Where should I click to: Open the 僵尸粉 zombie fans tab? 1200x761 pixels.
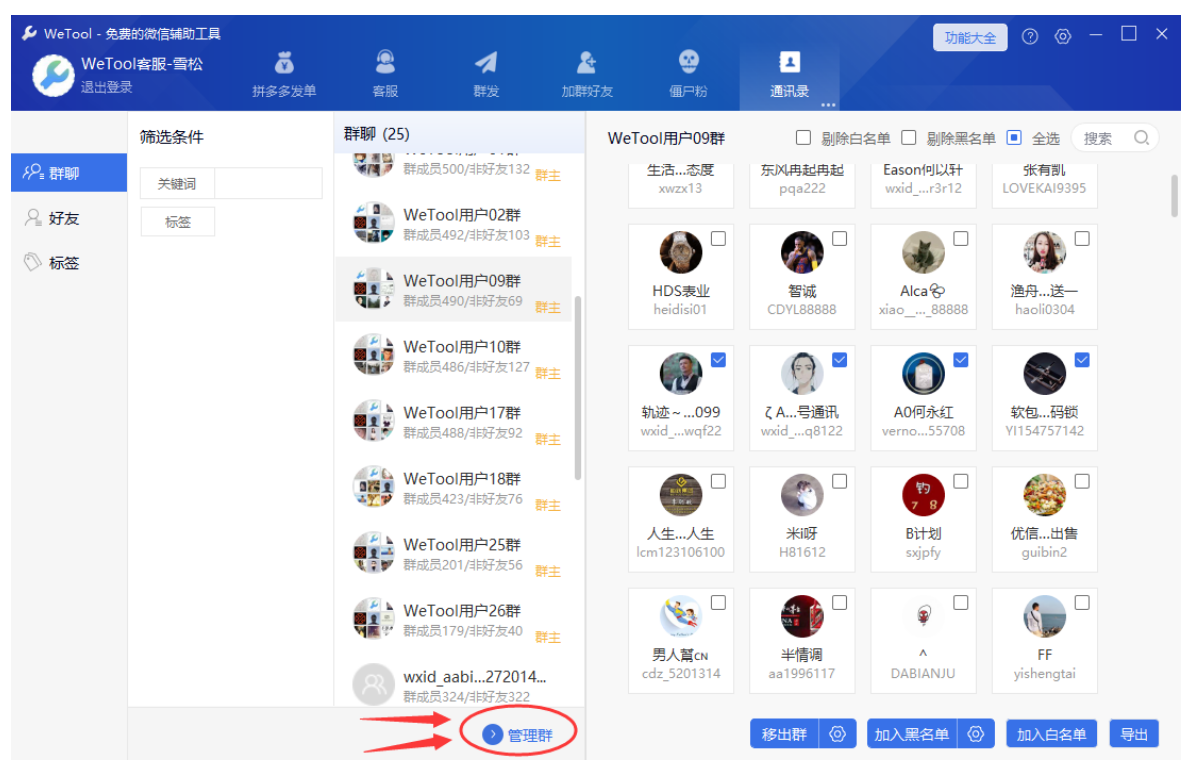(688, 76)
